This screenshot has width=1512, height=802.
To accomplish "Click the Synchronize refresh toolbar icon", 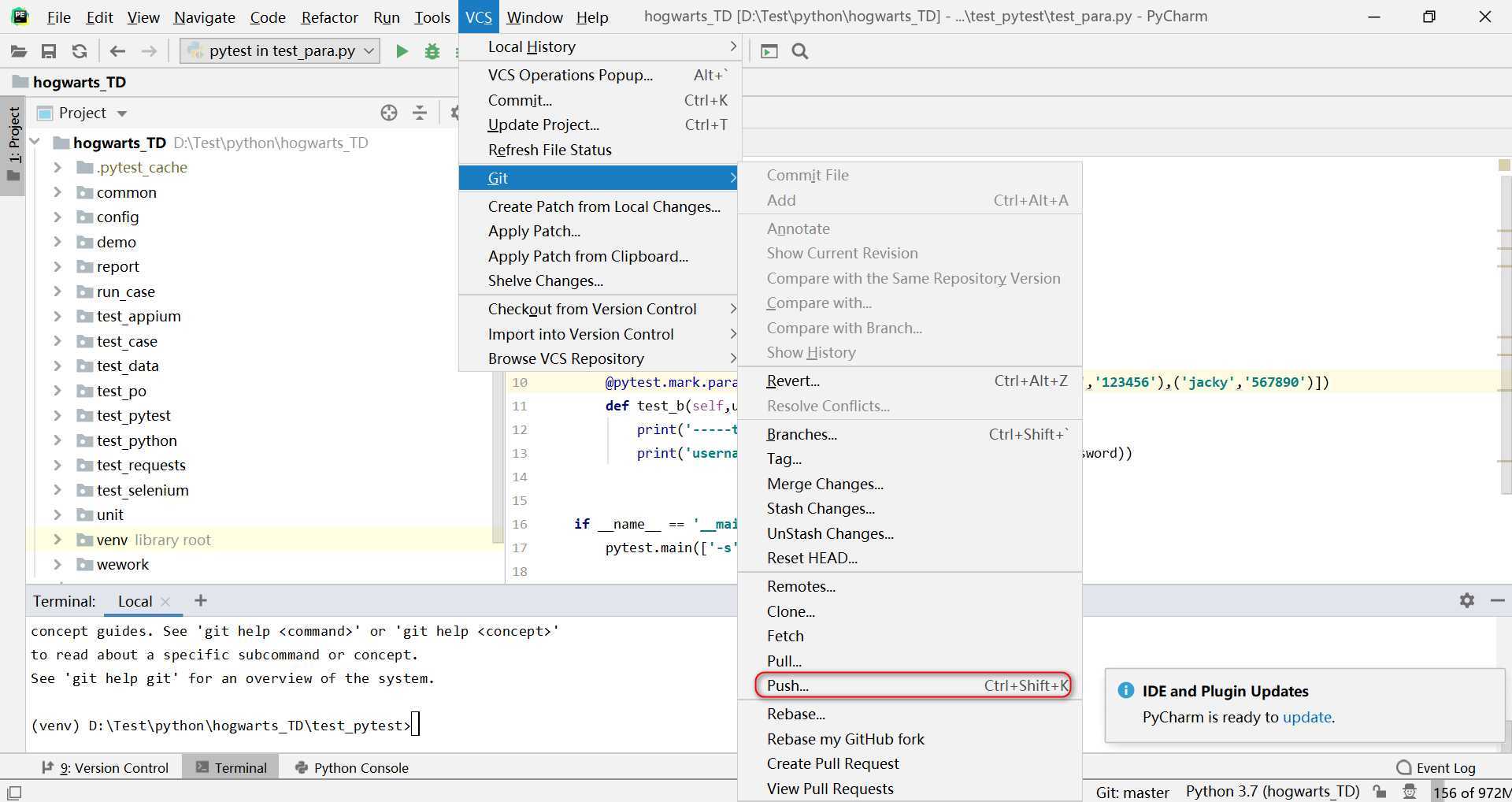I will pyautogui.click(x=80, y=51).
